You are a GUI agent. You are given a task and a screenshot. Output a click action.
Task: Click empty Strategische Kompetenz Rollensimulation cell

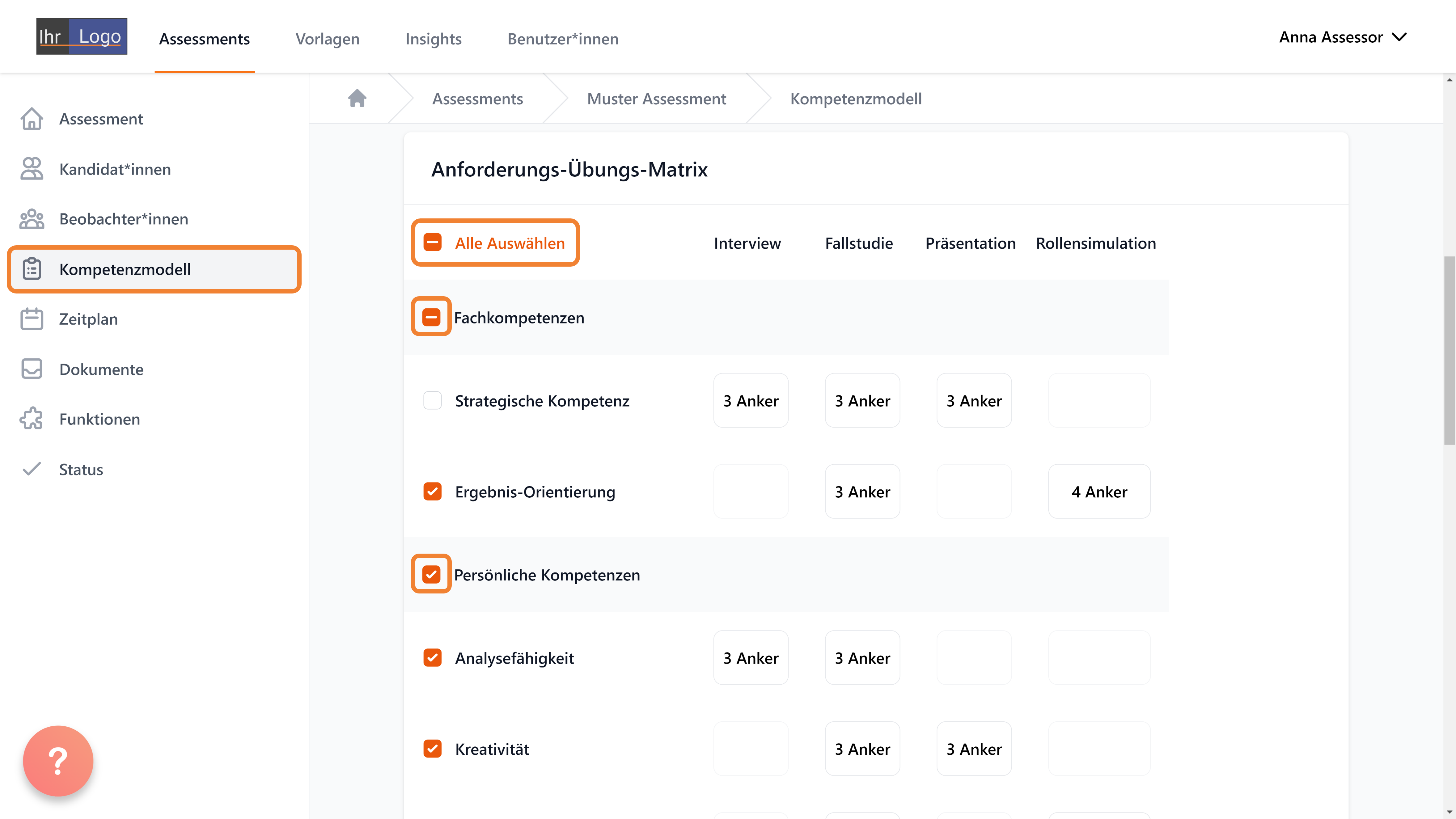coord(1099,400)
